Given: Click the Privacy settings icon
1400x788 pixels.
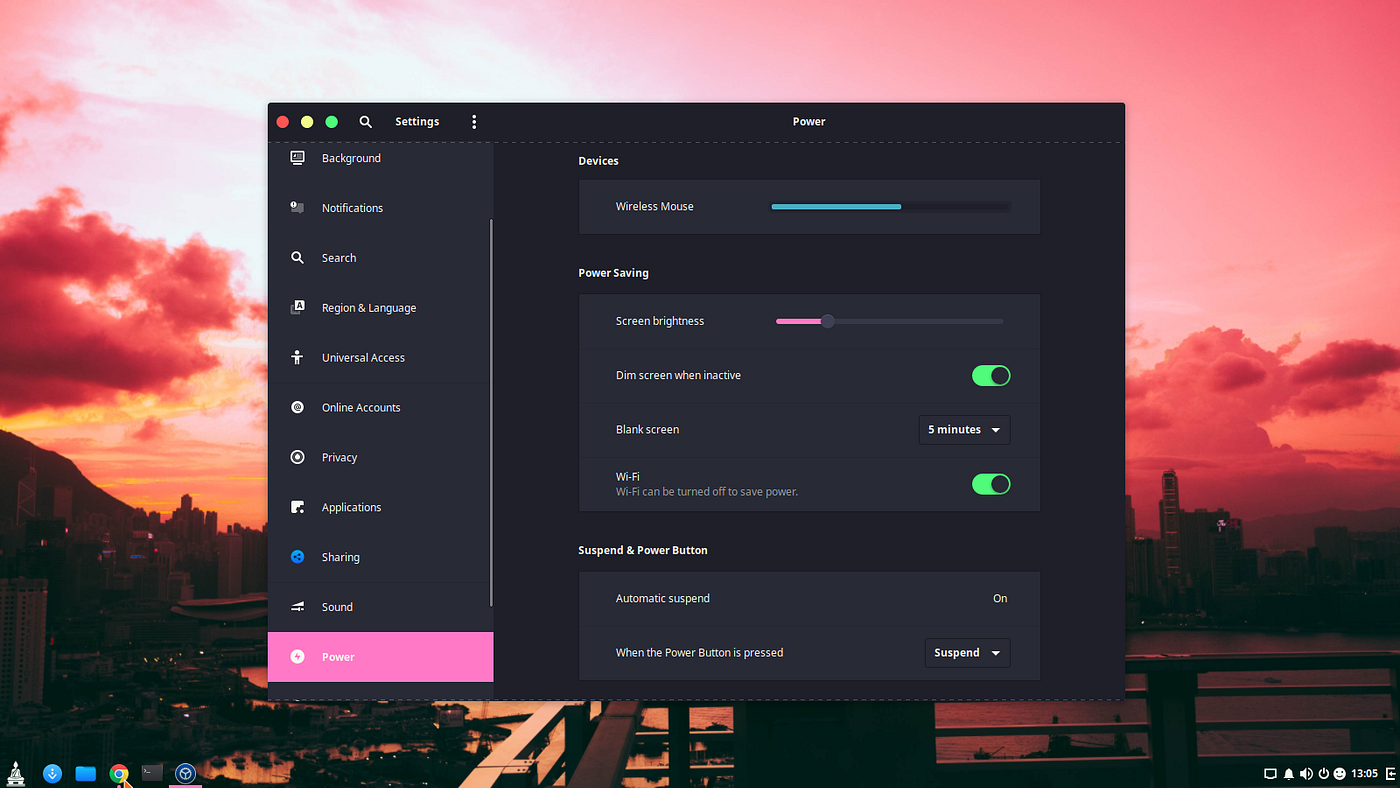Looking at the screenshot, I should tap(297, 457).
